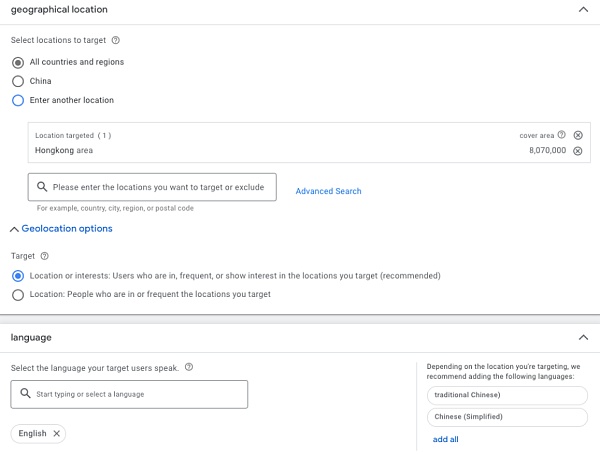Image resolution: width=600 pixels, height=454 pixels.
Task: Collapse the geographical location section
Action: click(584, 9)
